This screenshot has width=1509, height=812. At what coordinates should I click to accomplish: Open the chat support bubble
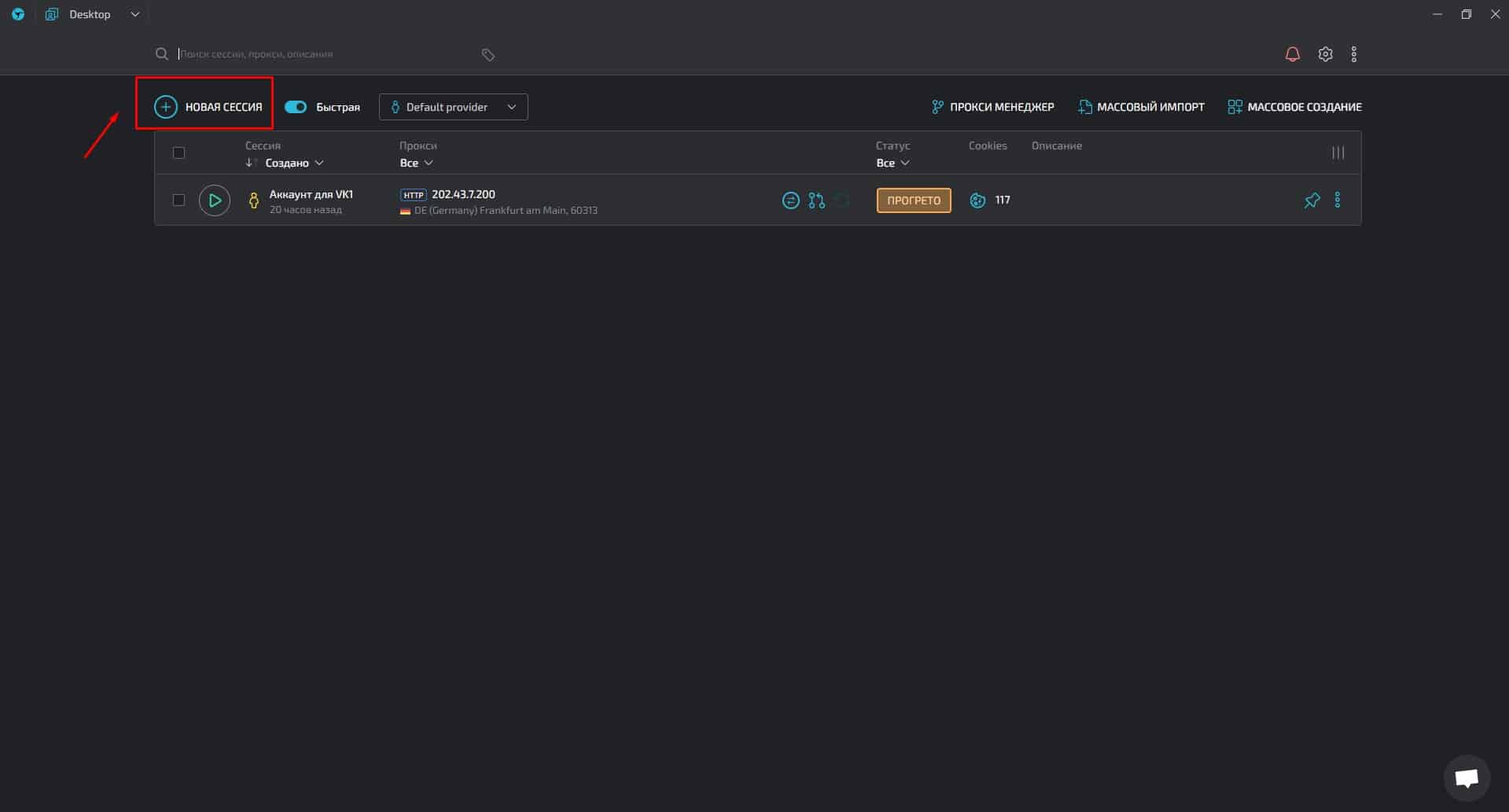point(1467,778)
